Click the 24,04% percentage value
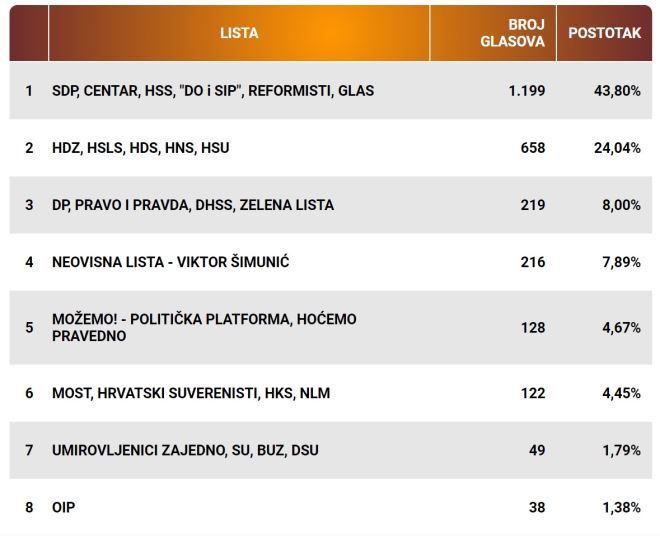This screenshot has height=536, width=660. coord(621,148)
